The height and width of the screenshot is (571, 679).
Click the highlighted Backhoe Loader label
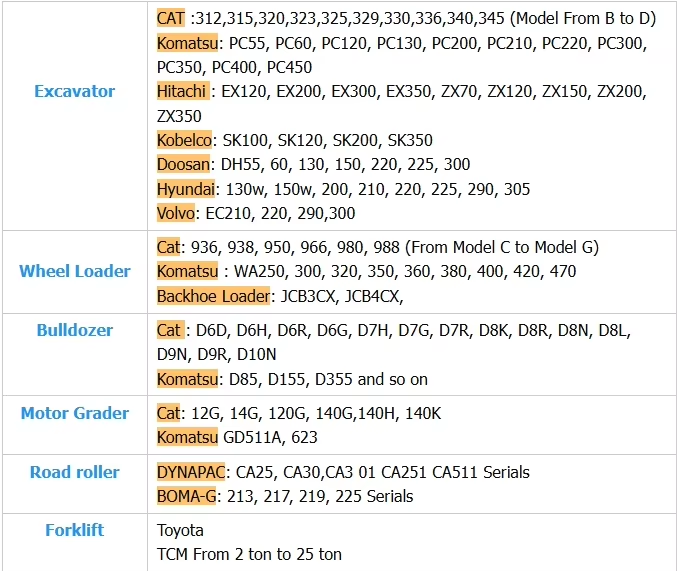(213, 296)
